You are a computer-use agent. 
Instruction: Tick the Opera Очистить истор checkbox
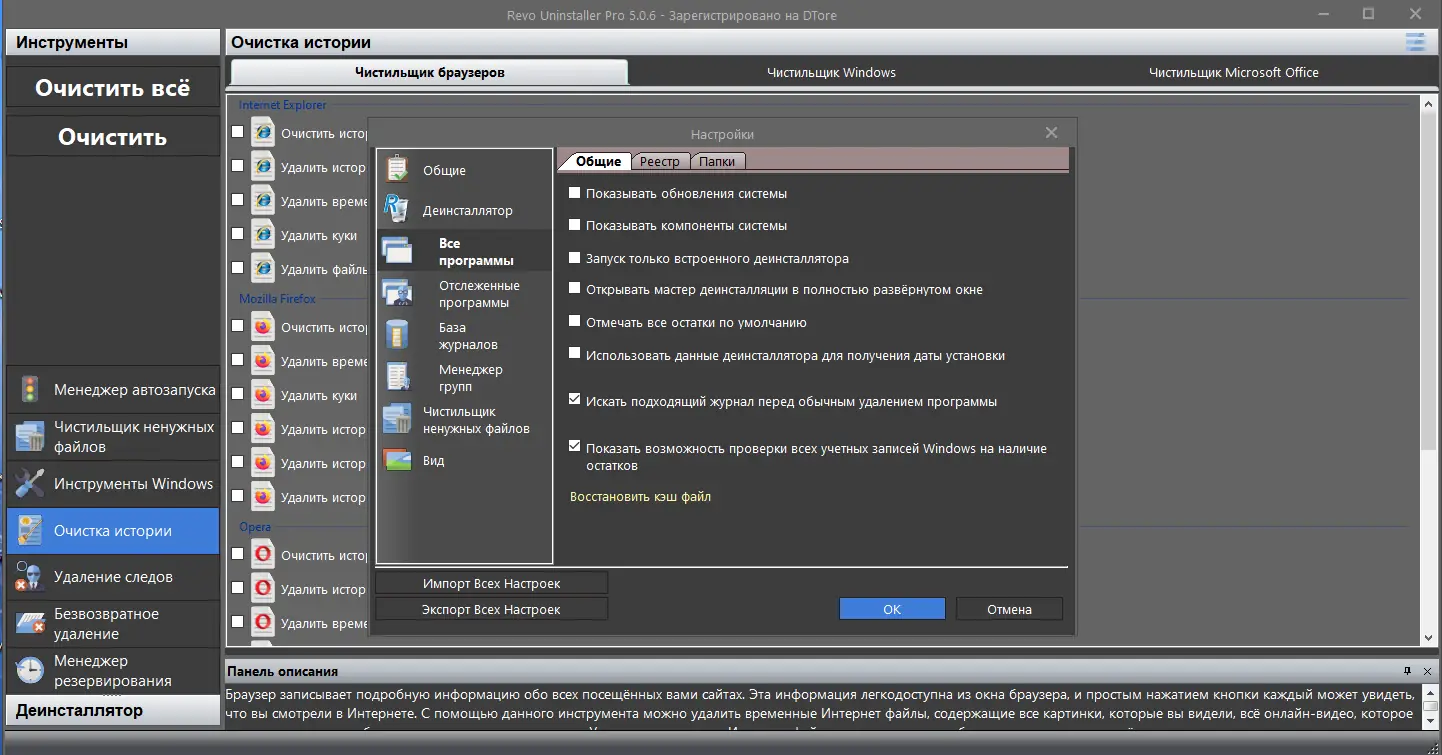238,554
